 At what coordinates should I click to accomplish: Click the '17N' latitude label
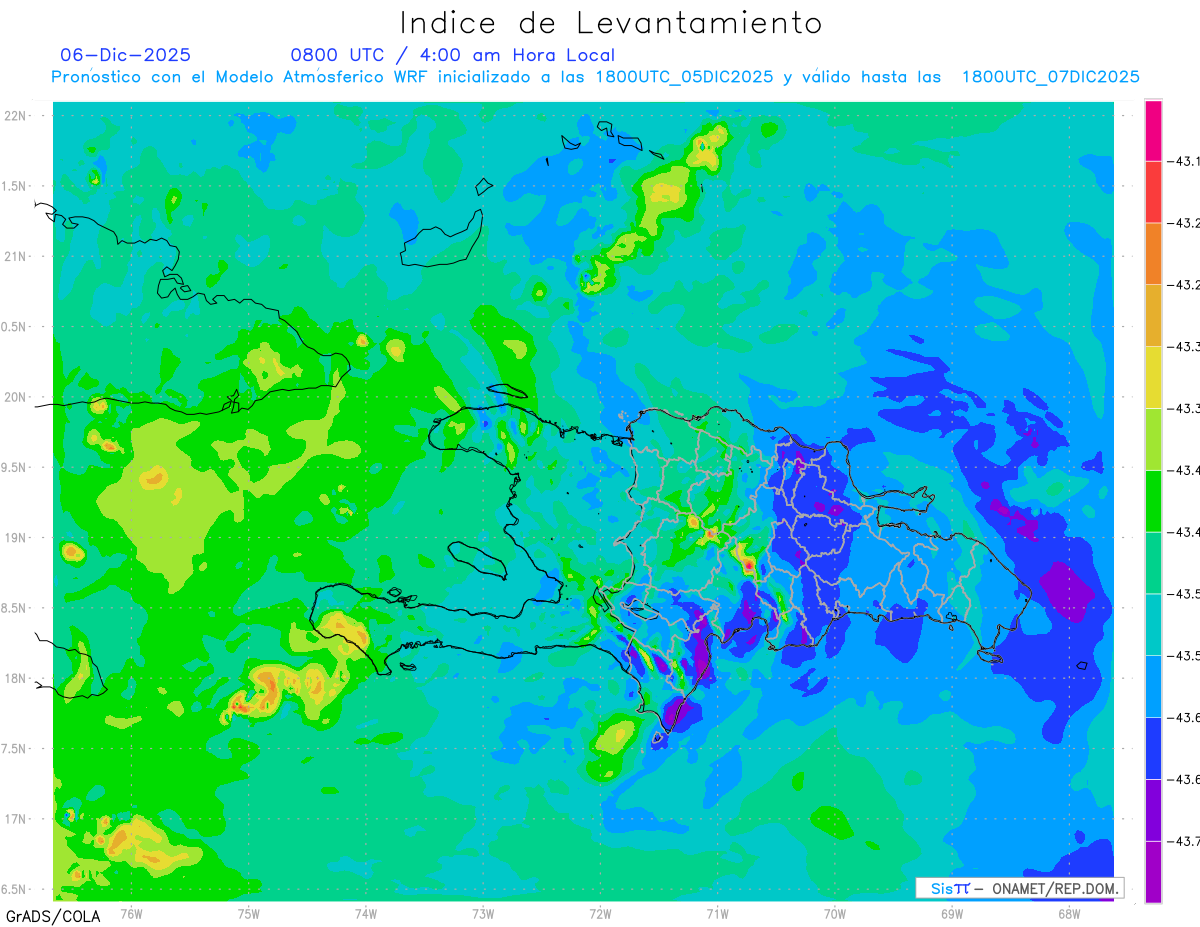[x=17, y=819]
